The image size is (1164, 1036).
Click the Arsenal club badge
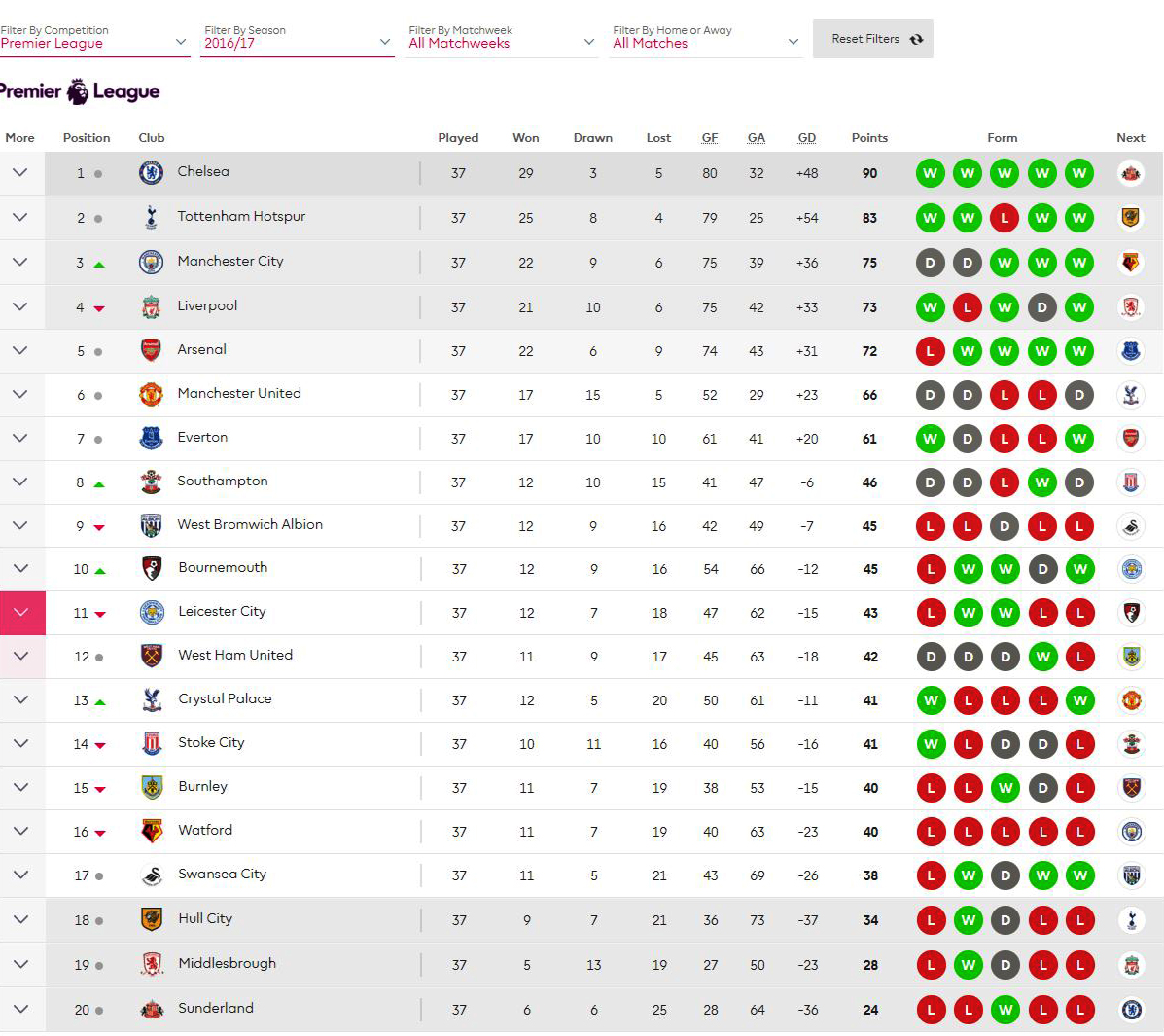click(152, 350)
